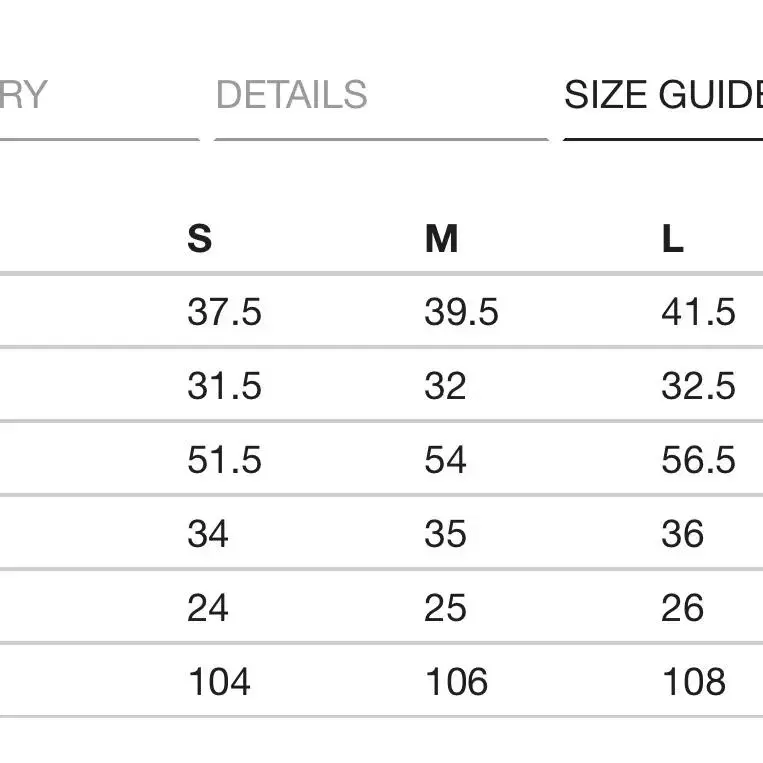Click the 34 value in S column
This screenshot has height=763, width=763.
point(208,534)
